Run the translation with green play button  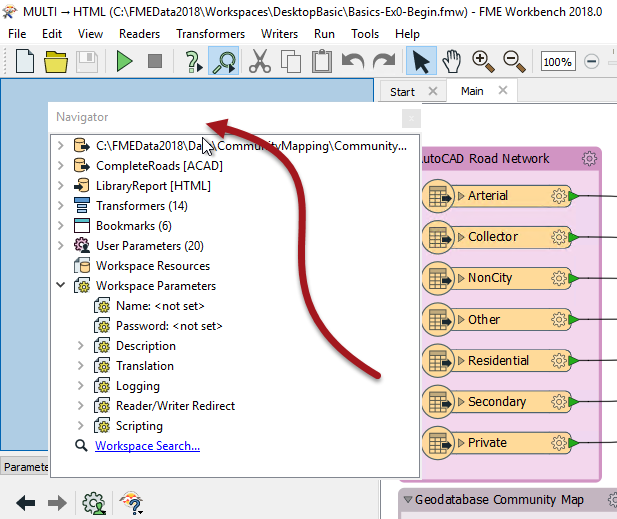pyautogui.click(x=124, y=61)
